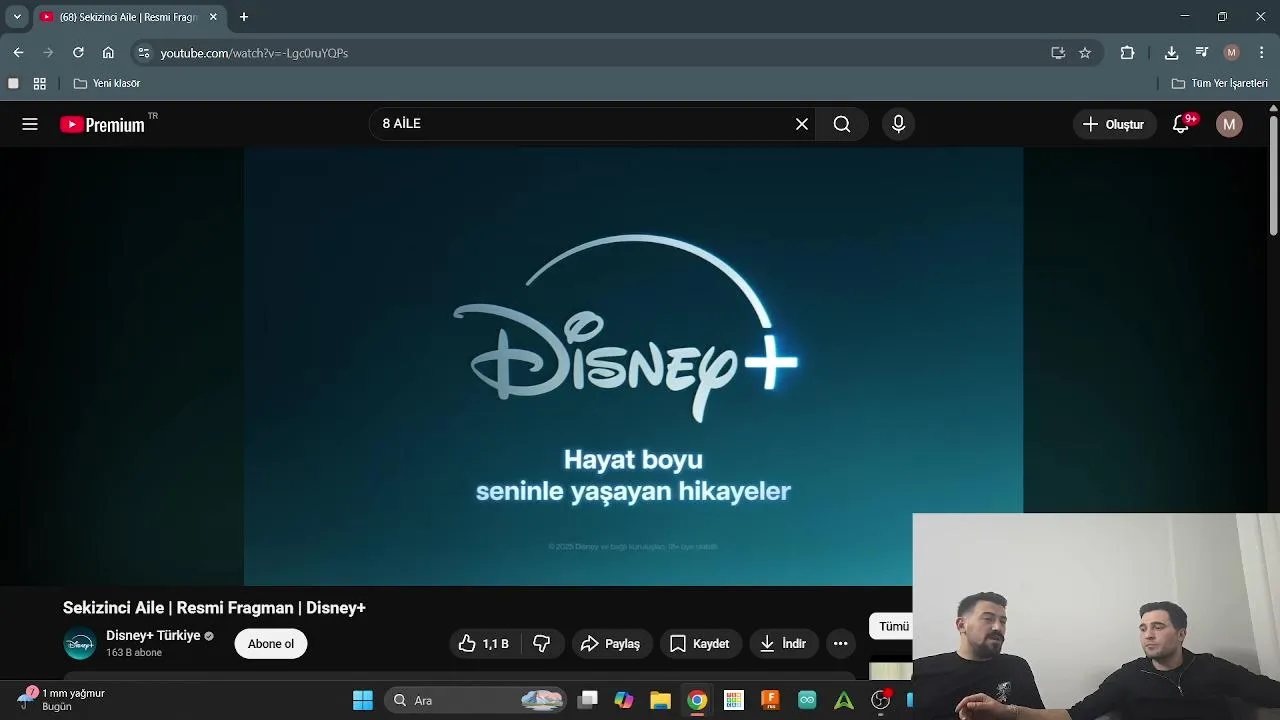1280x720 pixels.
Task: Open the Arduino IDE taskbar icon
Action: 807,700
